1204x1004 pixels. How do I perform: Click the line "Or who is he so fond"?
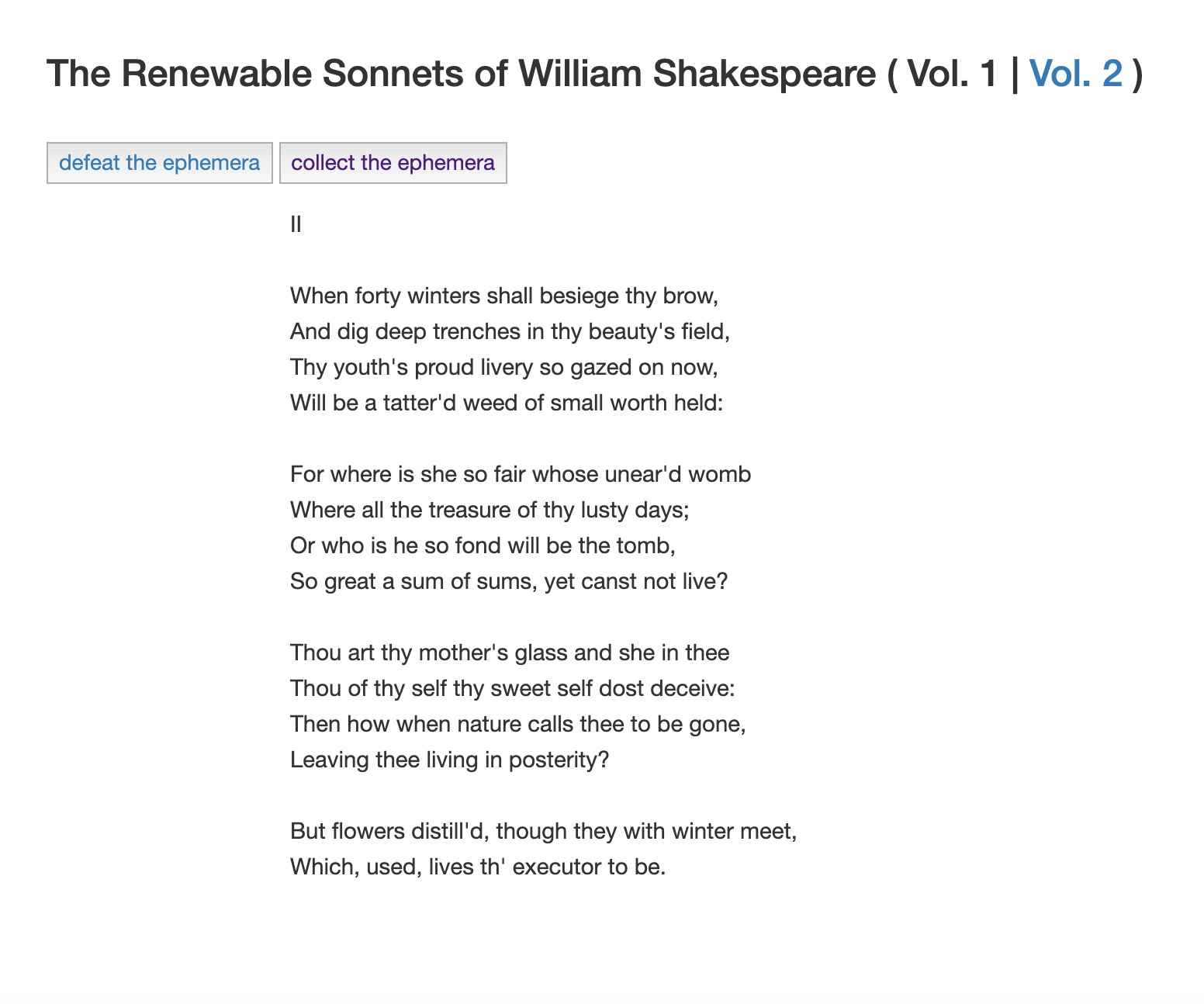click(483, 545)
